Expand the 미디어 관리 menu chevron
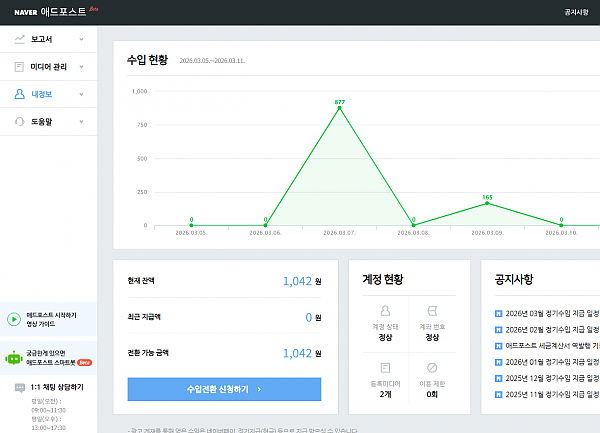Viewport: 600px width, 433px height. click(x=81, y=67)
